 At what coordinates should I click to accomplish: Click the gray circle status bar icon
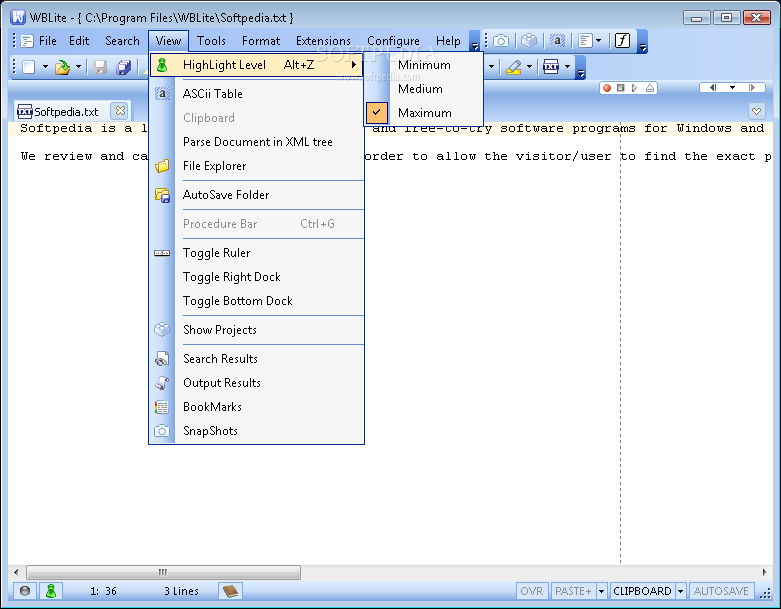coord(25,591)
